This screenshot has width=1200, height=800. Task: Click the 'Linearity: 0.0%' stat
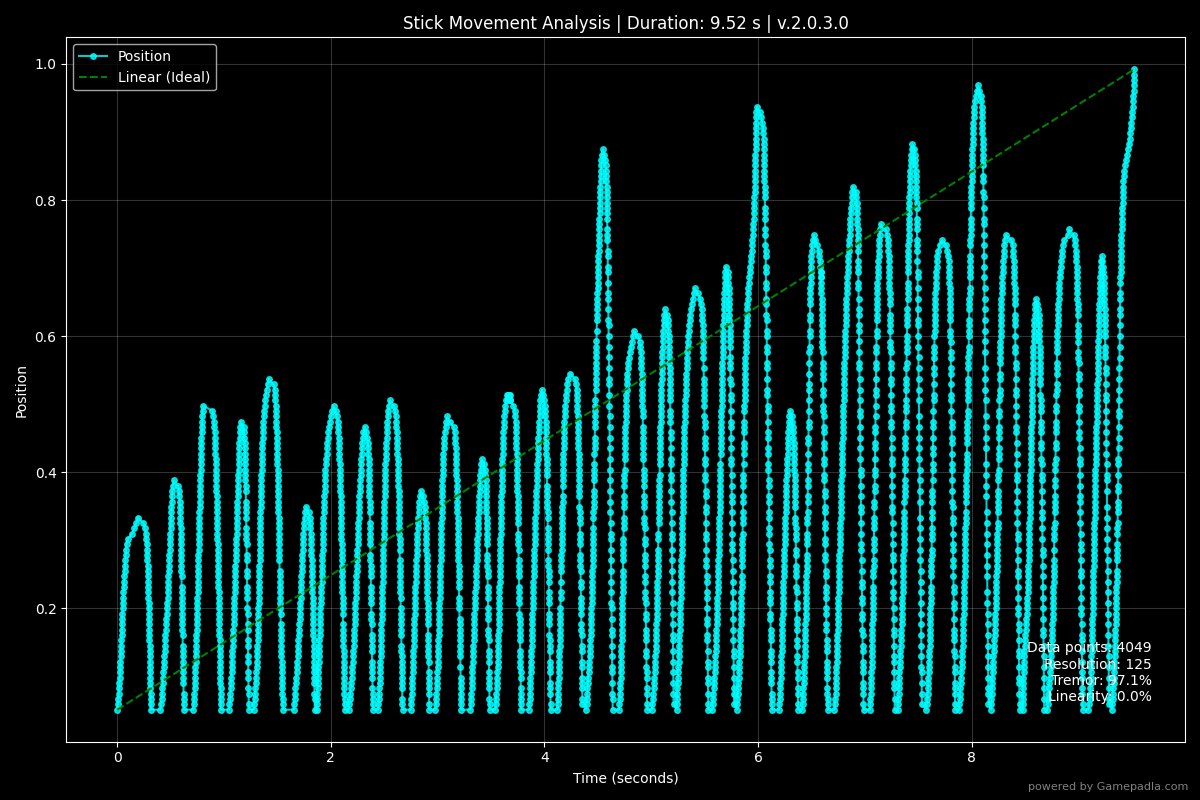click(x=1100, y=696)
